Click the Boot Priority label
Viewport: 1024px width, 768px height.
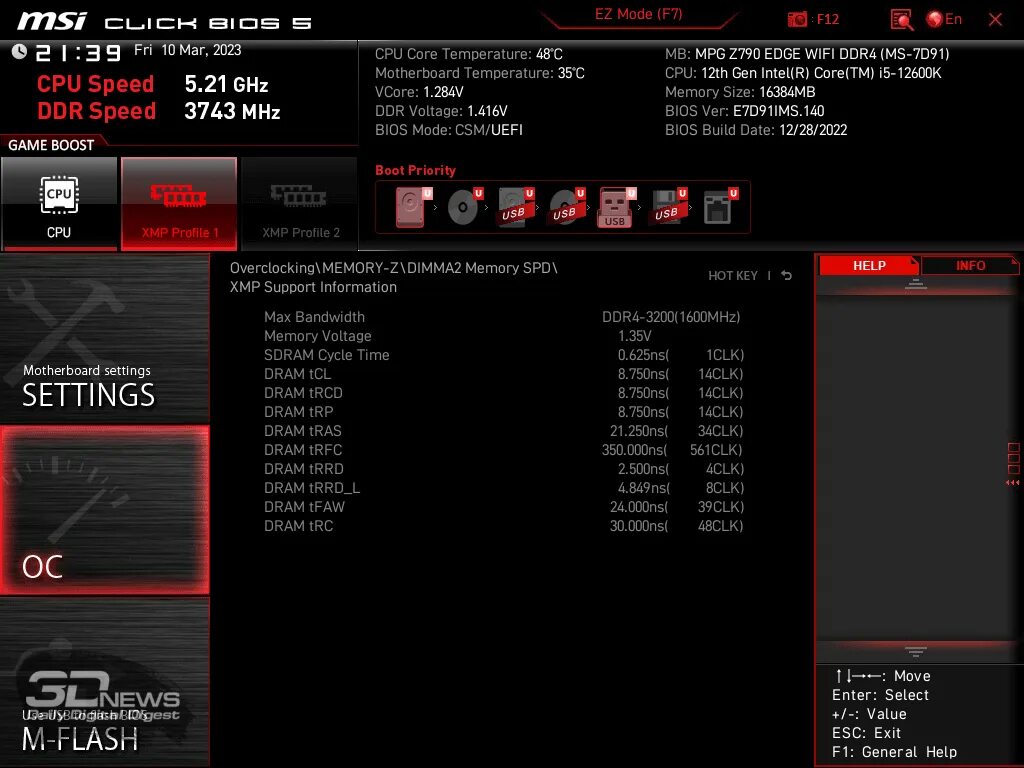pyautogui.click(x=415, y=170)
